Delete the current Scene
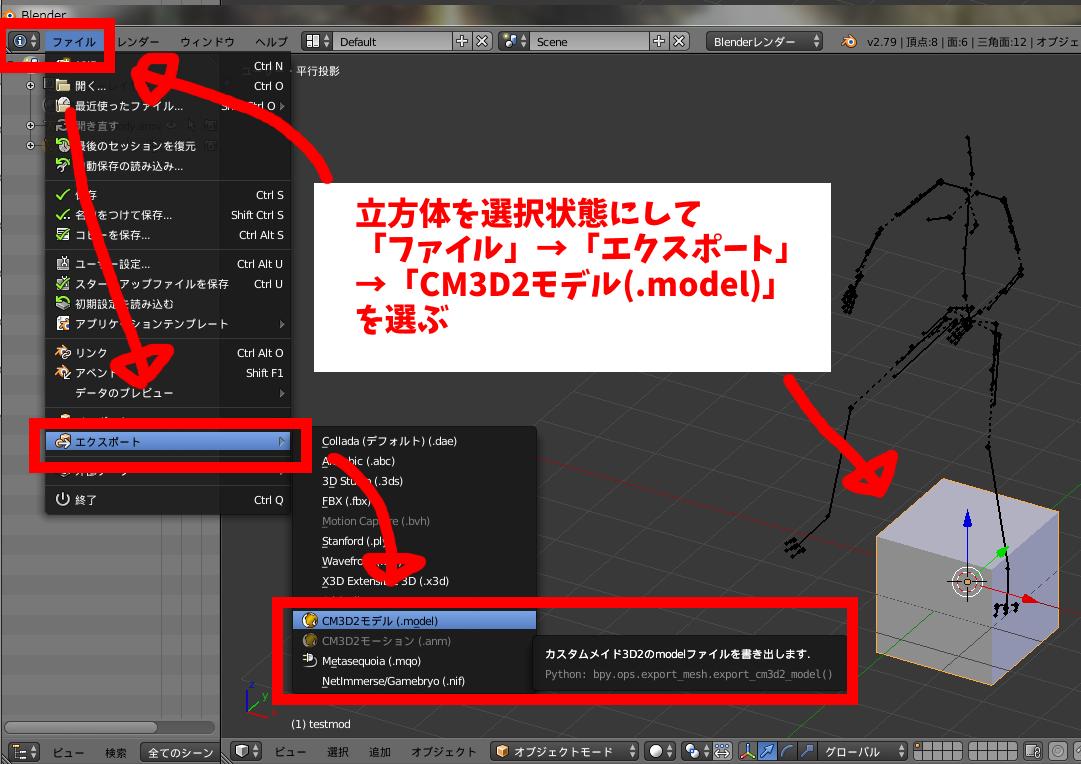This screenshot has height=764, width=1081. (x=679, y=41)
